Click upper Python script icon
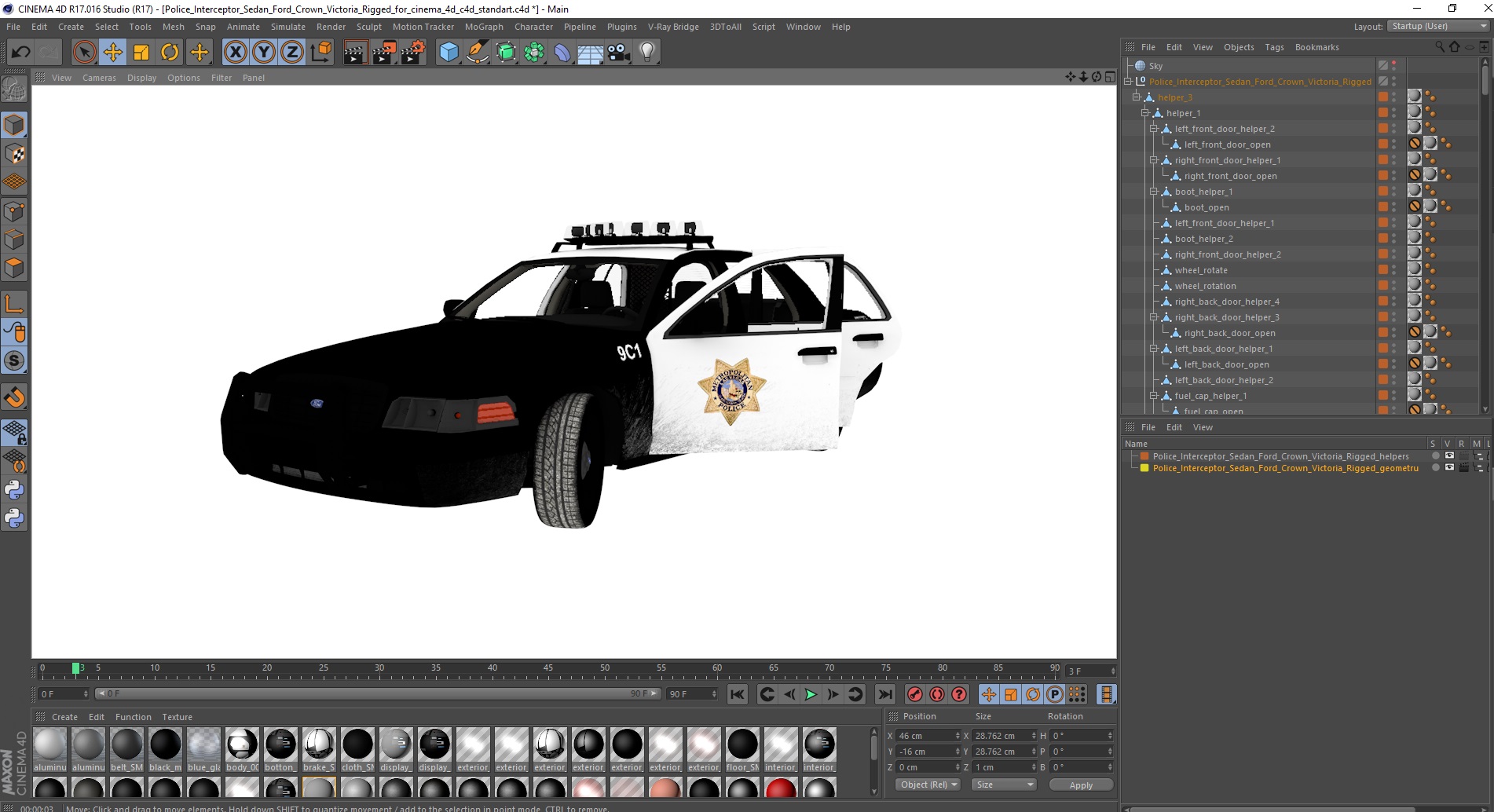 (x=14, y=490)
